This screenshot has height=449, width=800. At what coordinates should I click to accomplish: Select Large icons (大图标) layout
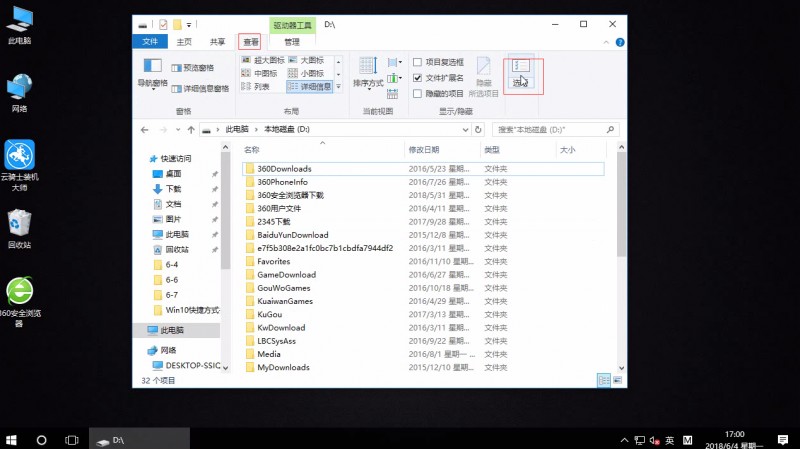(x=306, y=60)
